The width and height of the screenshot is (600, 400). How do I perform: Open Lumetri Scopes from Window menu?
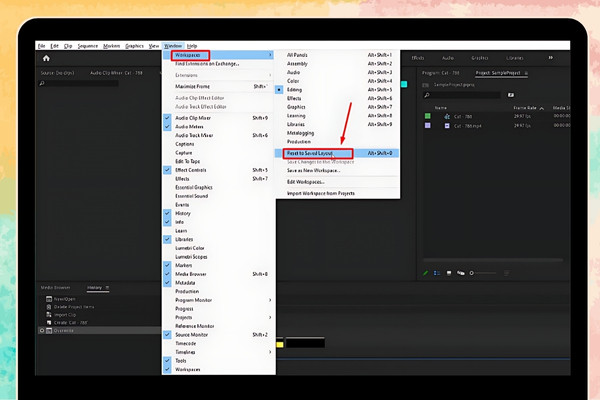pyautogui.click(x=218, y=257)
